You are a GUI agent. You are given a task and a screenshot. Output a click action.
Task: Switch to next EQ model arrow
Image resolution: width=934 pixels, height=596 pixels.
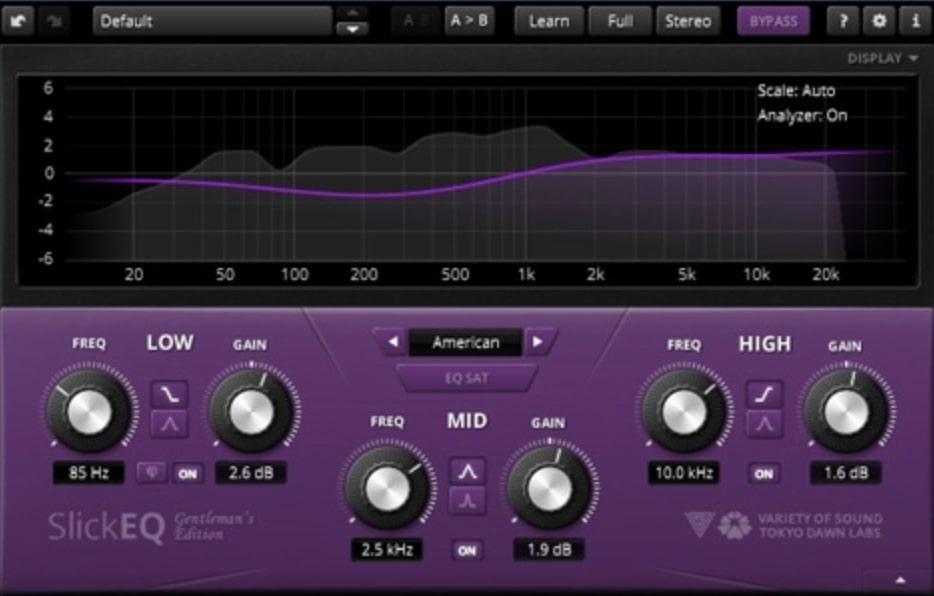(538, 342)
